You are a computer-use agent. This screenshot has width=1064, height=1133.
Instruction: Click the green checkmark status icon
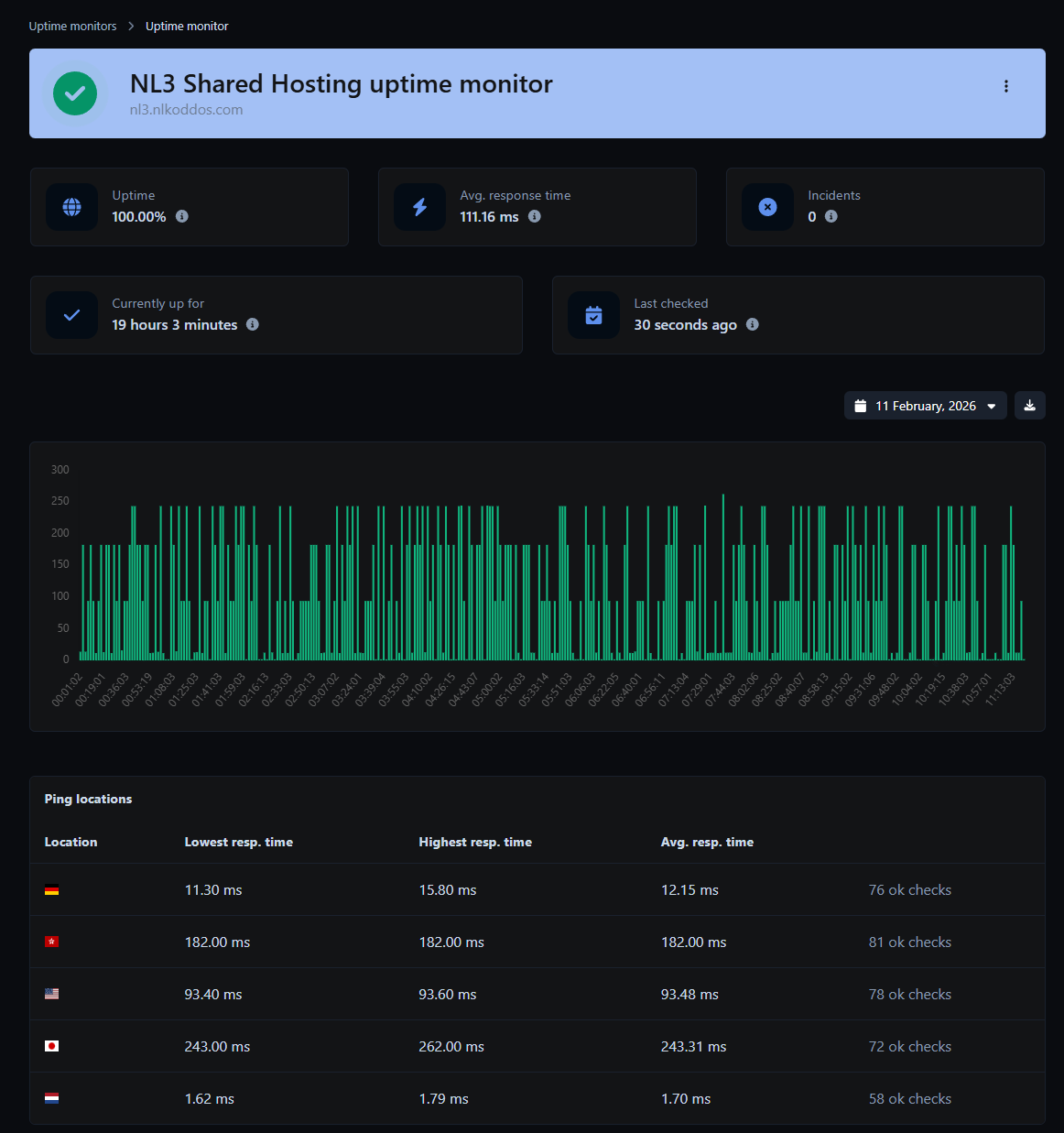click(75, 93)
